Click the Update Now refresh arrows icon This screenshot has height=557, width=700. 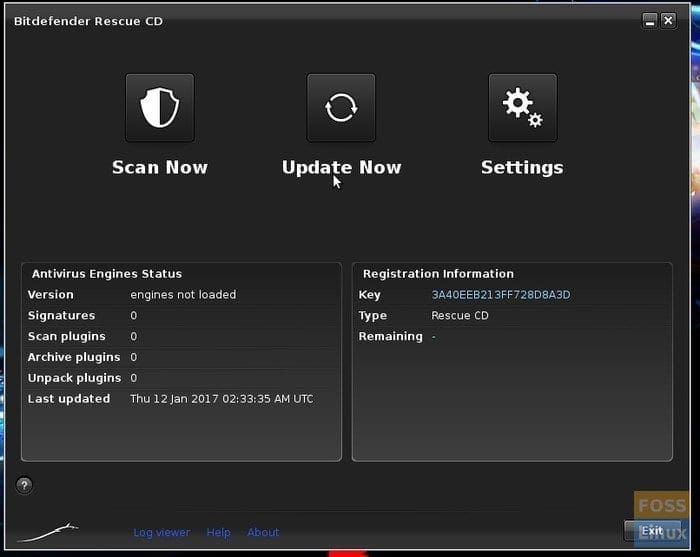pyautogui.click(x=341, y=108)
